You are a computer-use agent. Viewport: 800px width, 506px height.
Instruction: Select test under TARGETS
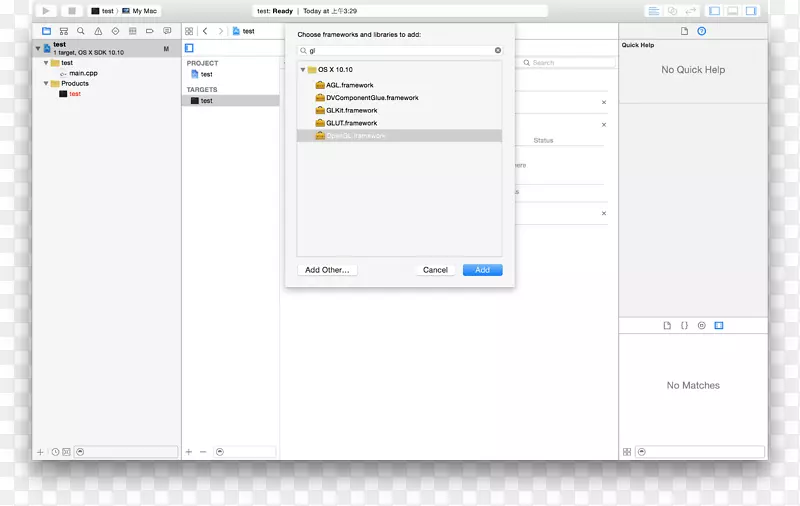(x=231, y=100)
